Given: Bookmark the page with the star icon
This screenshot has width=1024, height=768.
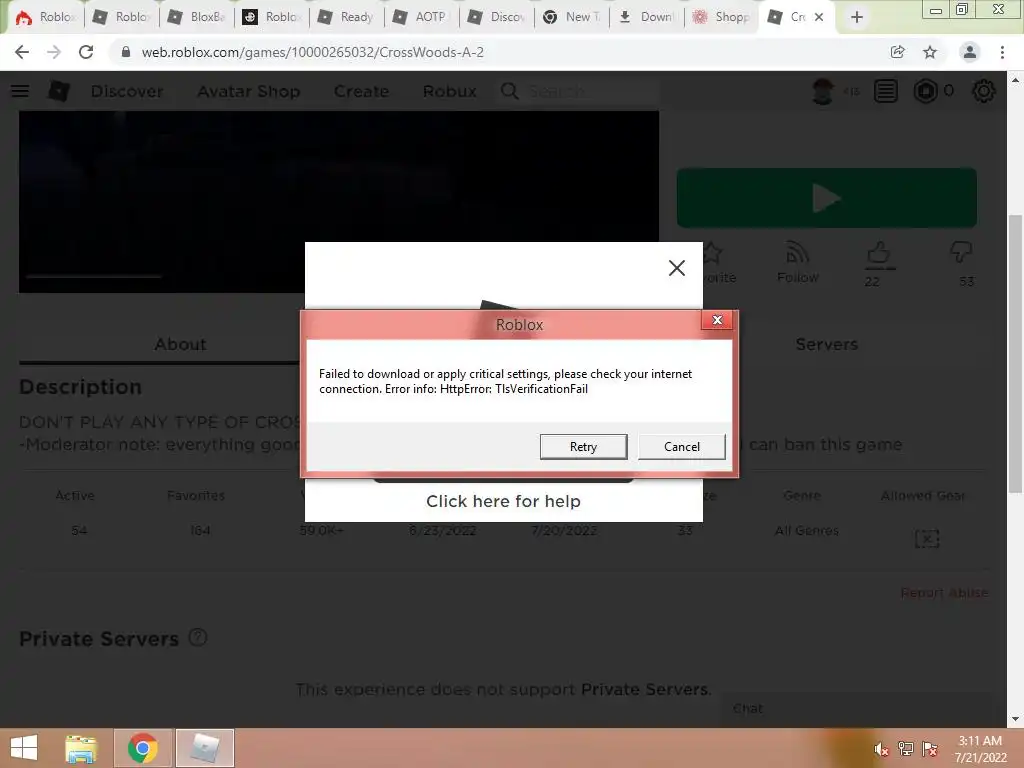Looking at the screenshot, I should click(x=930, y=52).
